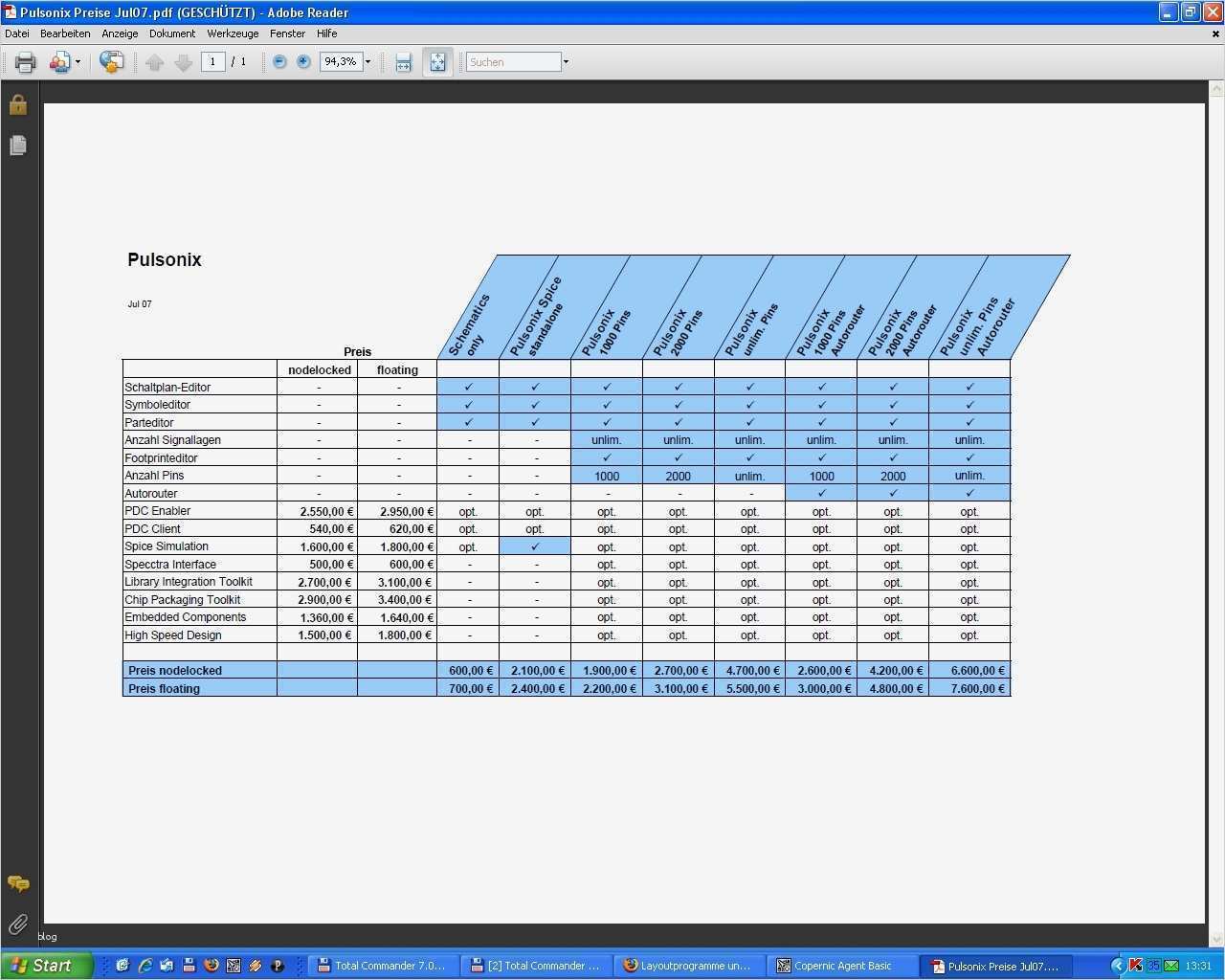Screen dimensions: 1225x980
Task: Switch to [2] Total Commander taskbar button
Action: point(538,966)
